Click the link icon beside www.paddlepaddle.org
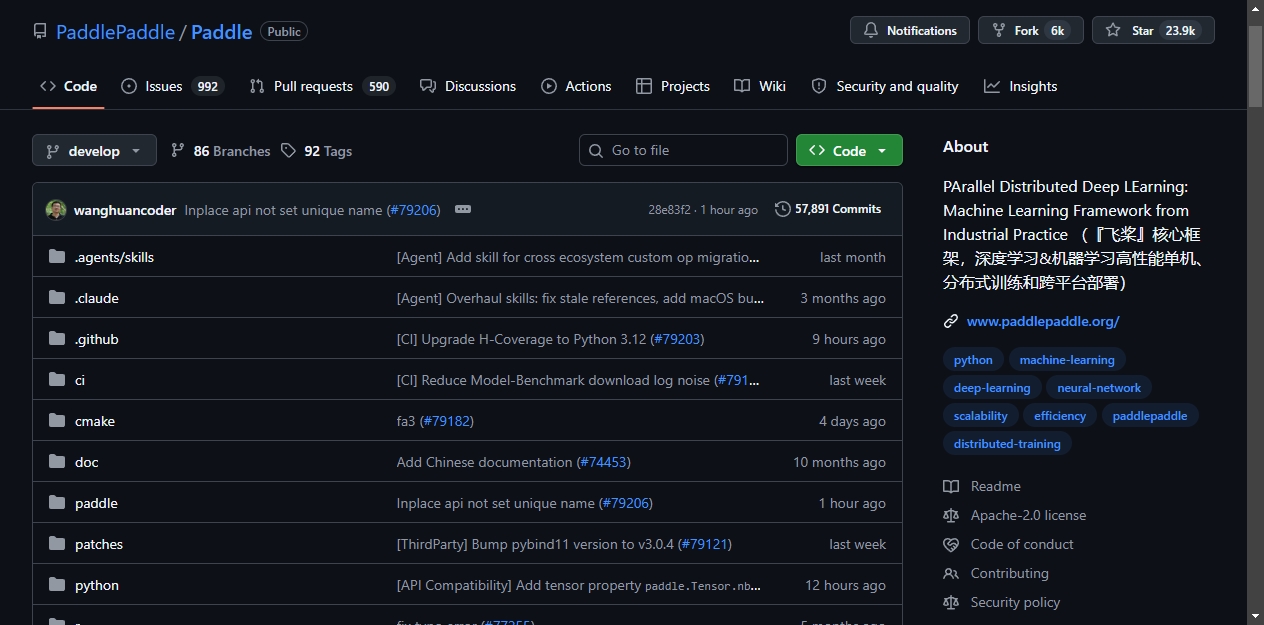Screen dimensions: 1264x625 coord(951,321)
